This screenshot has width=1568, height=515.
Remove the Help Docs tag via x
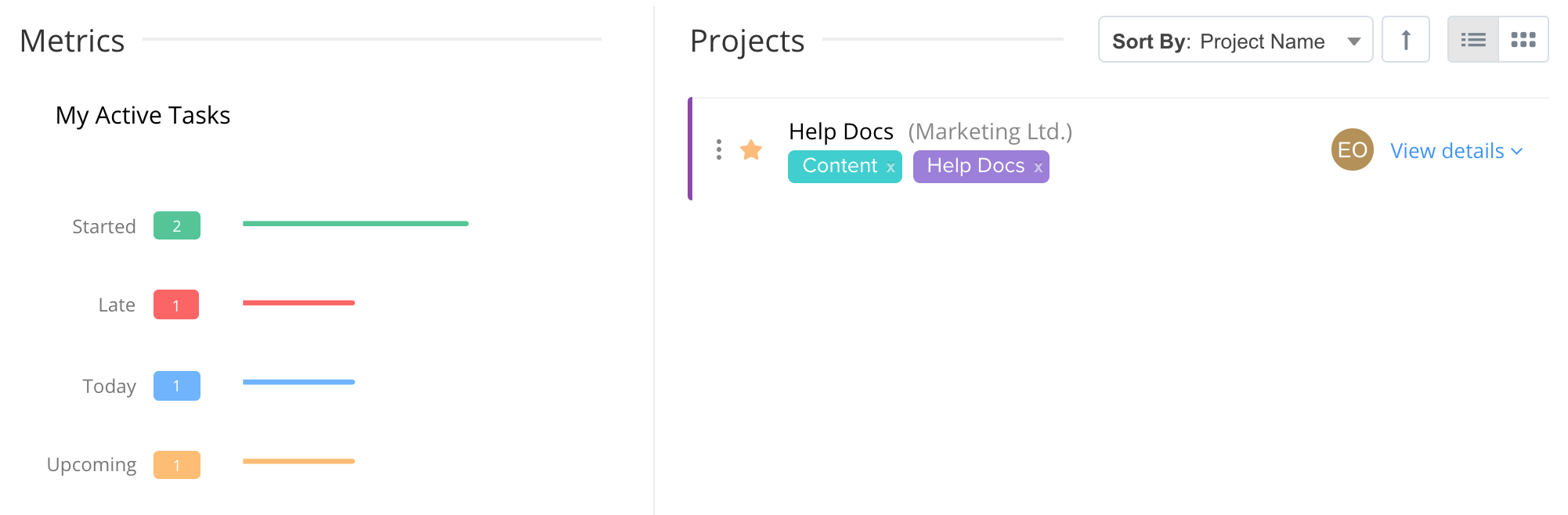pos(1038,167)
